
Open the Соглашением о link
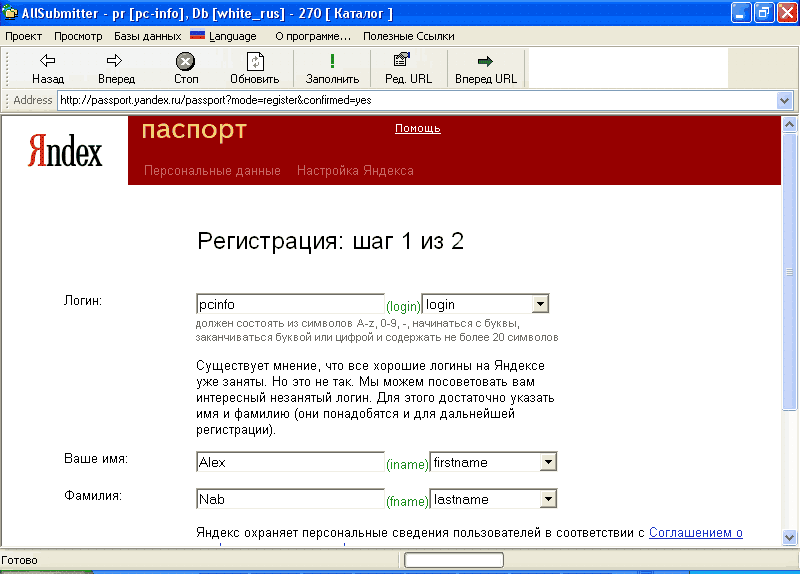[x=695, y=533]
